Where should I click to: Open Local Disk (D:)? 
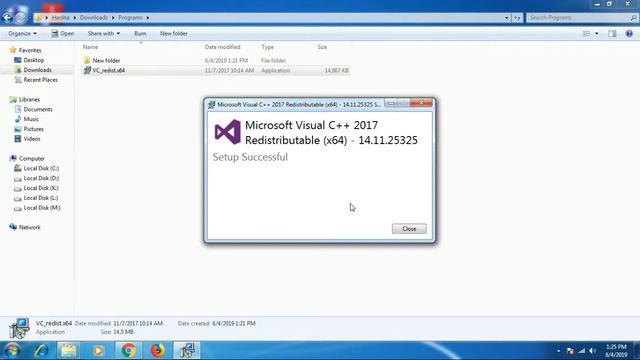pyautogui.click(x=41, y=178)
